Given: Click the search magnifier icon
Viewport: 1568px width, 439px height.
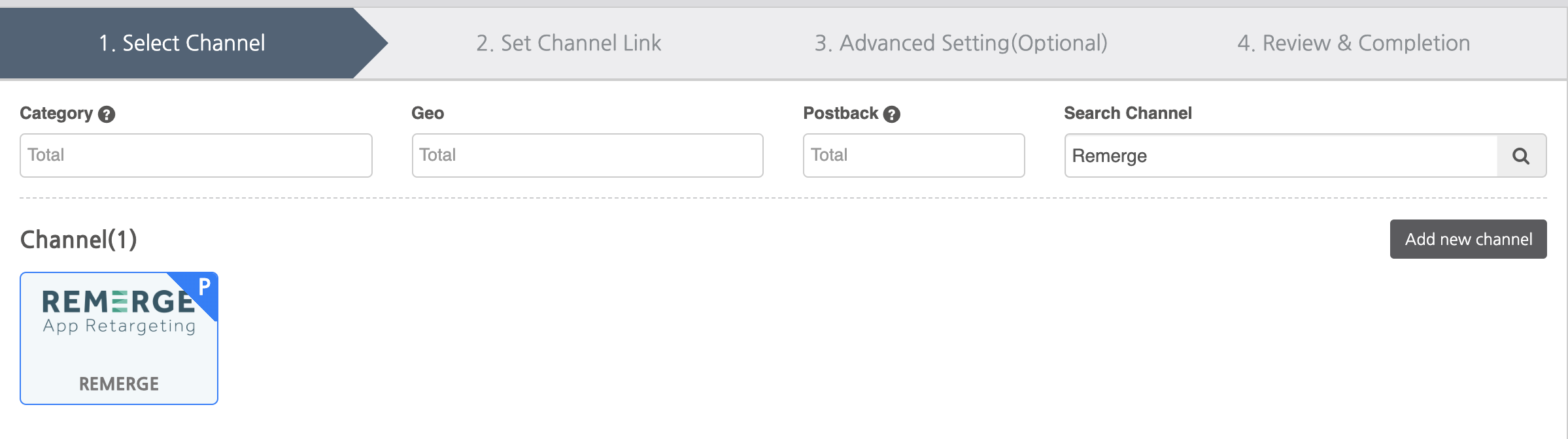Looking at the screenshot, I should (1522, 155).
